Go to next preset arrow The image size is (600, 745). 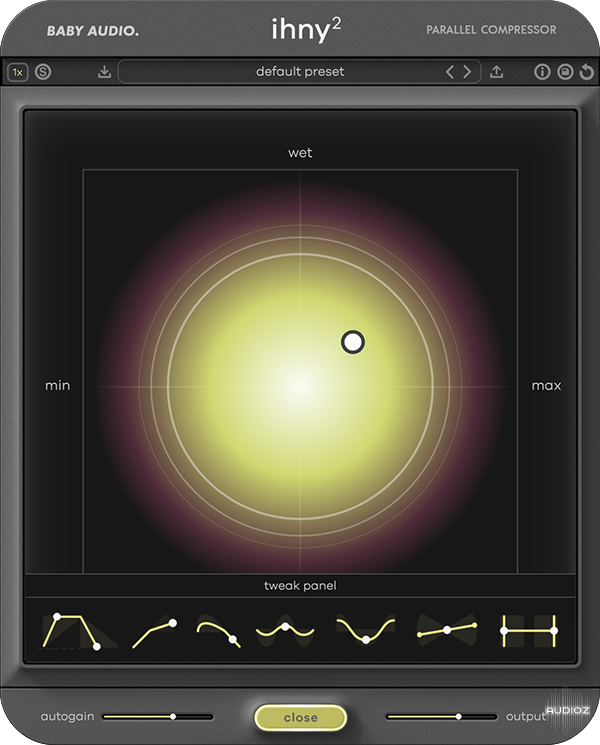pyautogui.click(x=467, y=72)
